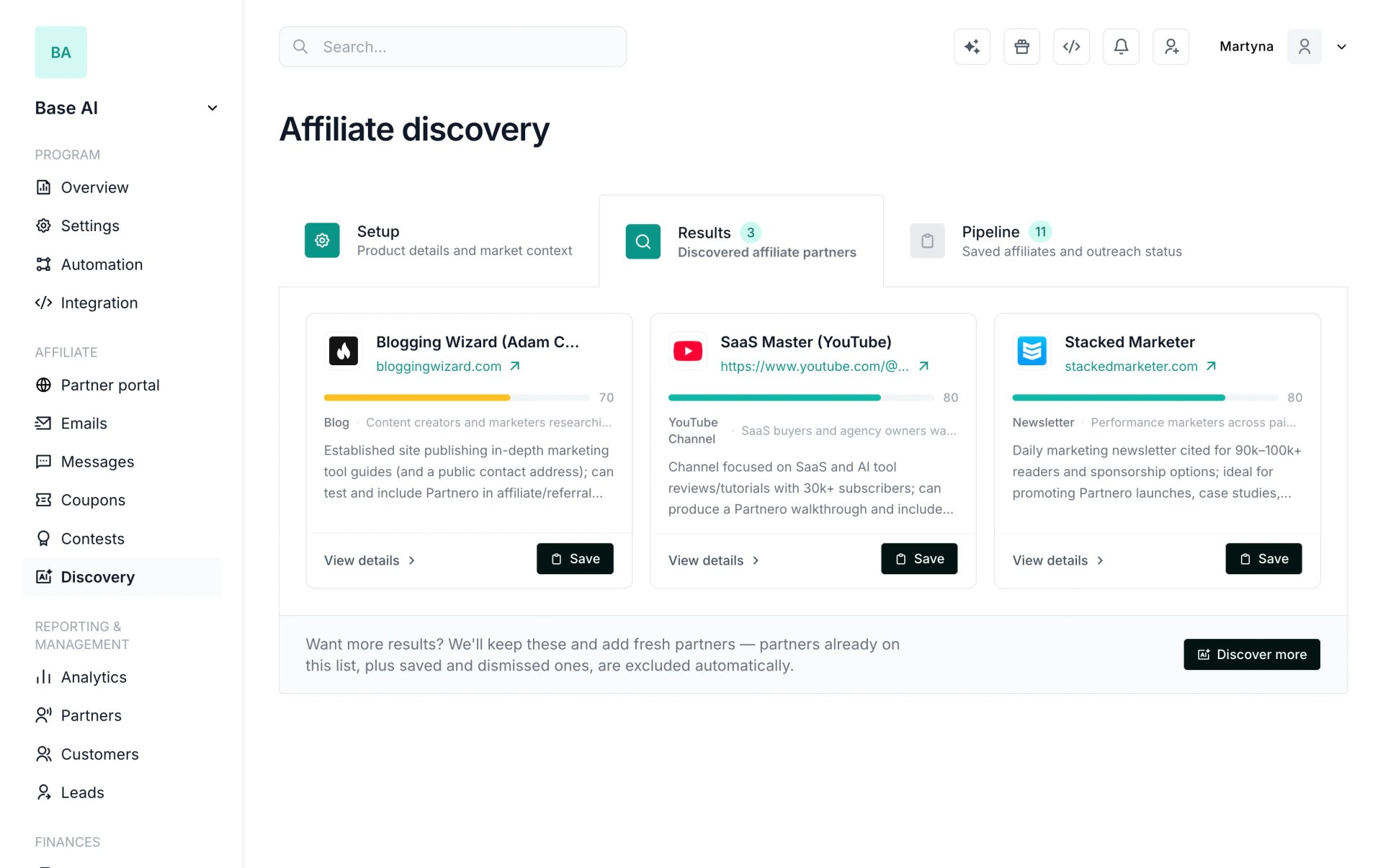Click the magnifier icon in search bar
Image resolution: width=1383 pixels, height=868 pixels.
(300, 47)
